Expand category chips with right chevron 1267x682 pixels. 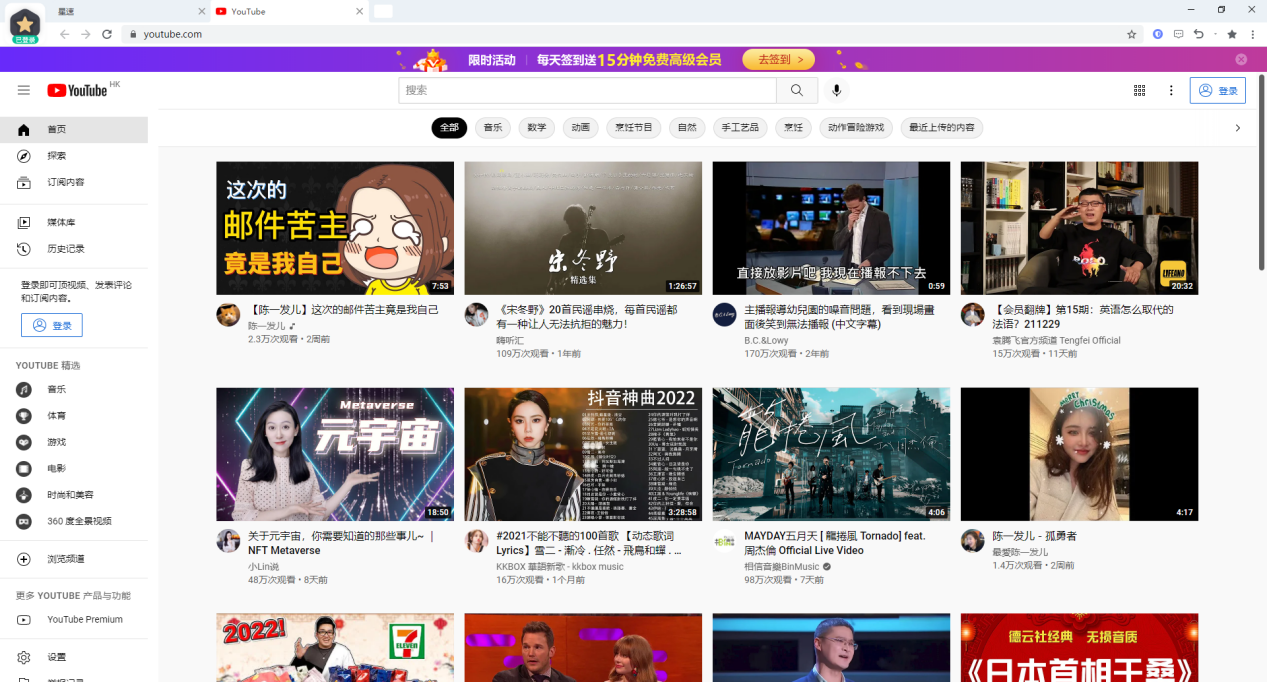tap(1238, 128)
